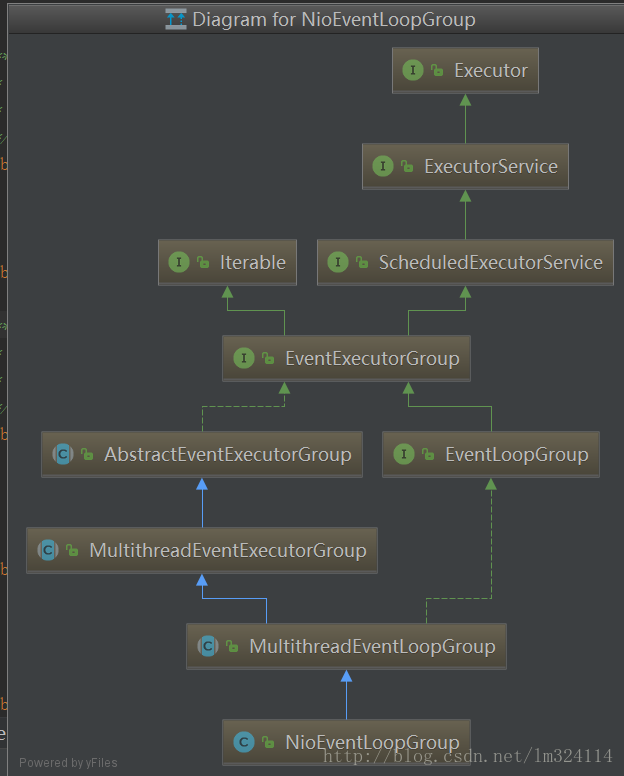
Task: Click the 'Diagram for NioEventLoopGroup' title text
Action: coord(334,20)
